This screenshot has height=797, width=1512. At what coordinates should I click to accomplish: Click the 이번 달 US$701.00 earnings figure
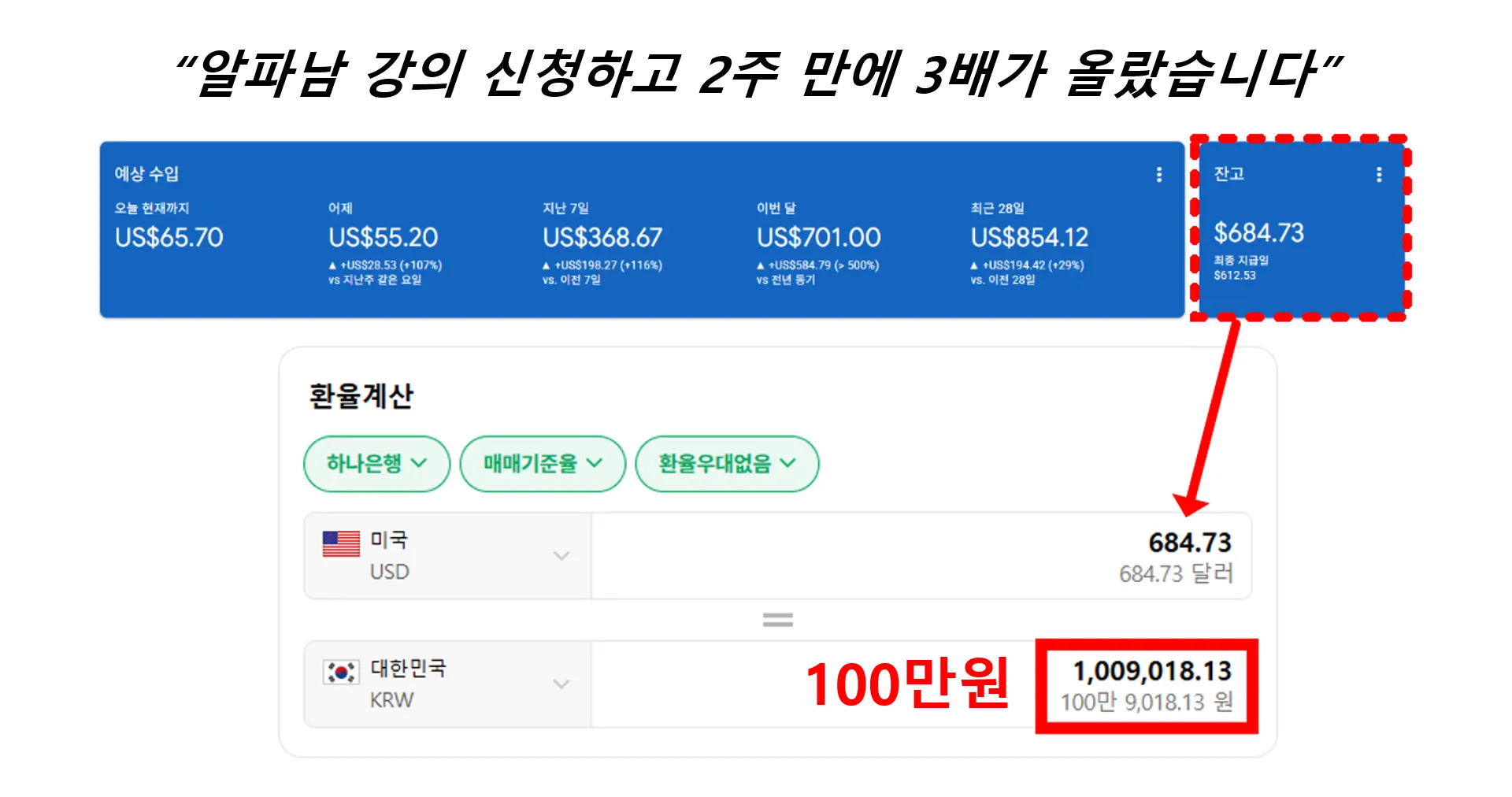click(x=818, y=238)
